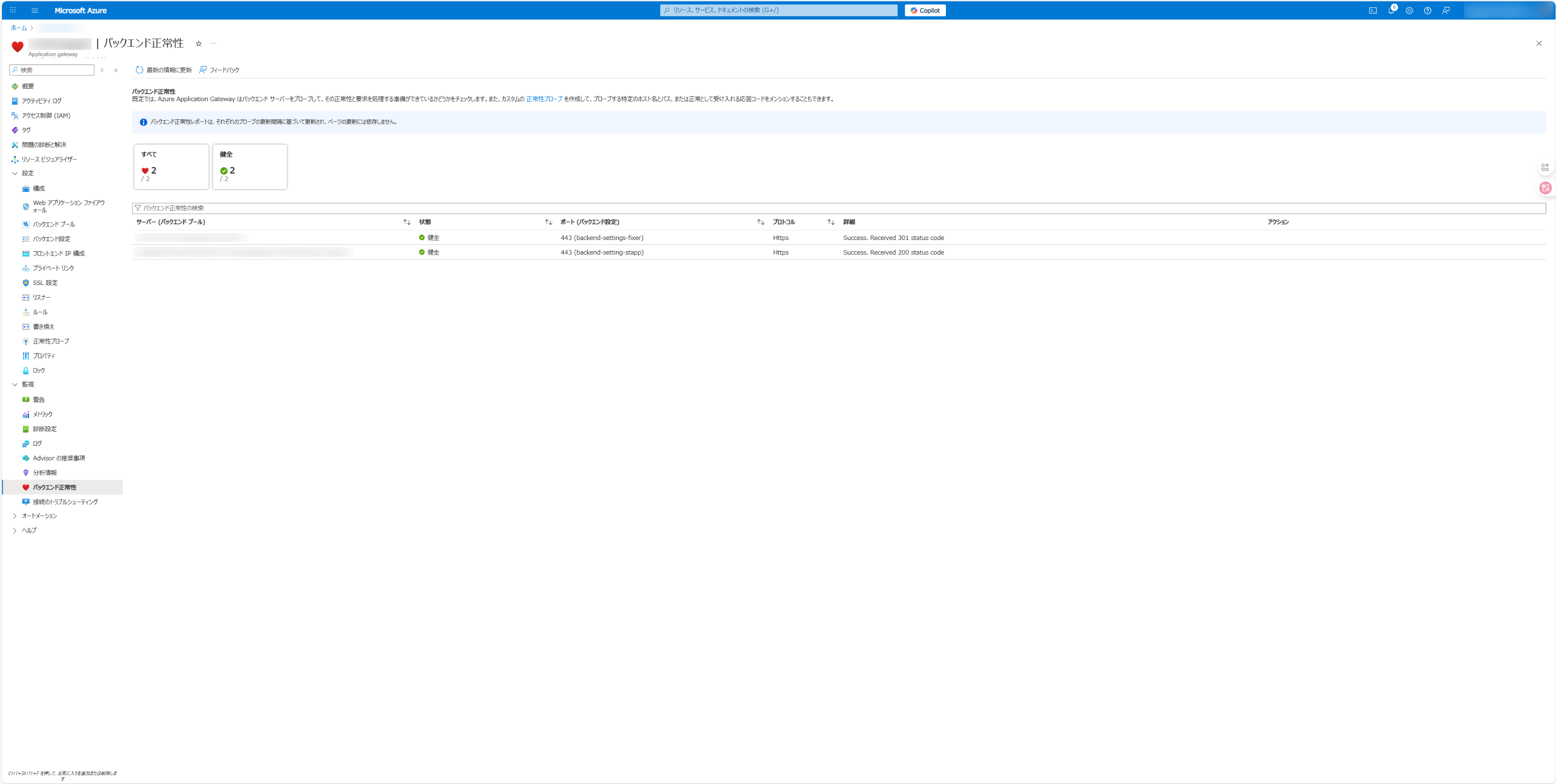
Task: Expand the オートメーション section
Action: [x=15, y=516]
